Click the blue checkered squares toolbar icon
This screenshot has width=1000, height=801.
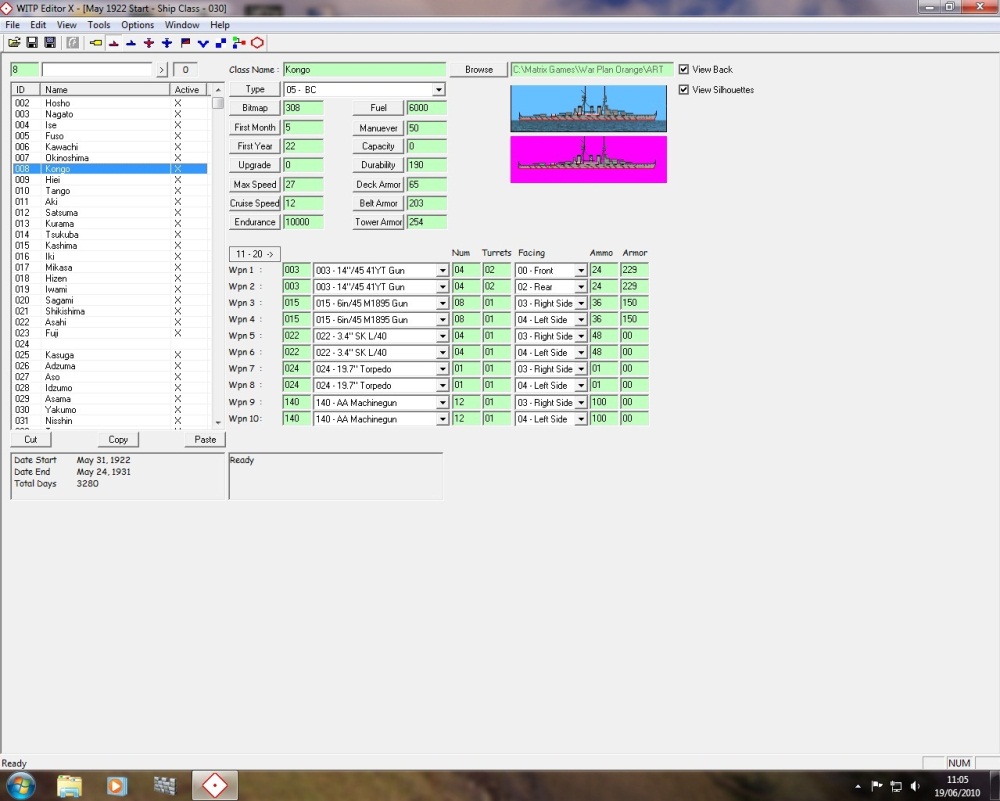click(x=221, y=43)
